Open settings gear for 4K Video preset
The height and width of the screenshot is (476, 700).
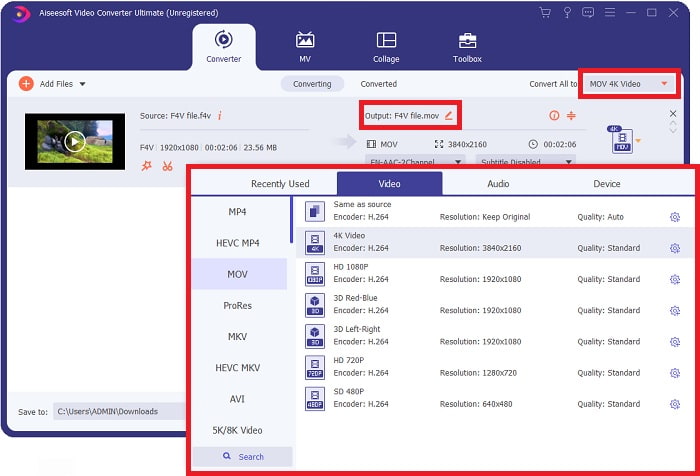(675, 248)
